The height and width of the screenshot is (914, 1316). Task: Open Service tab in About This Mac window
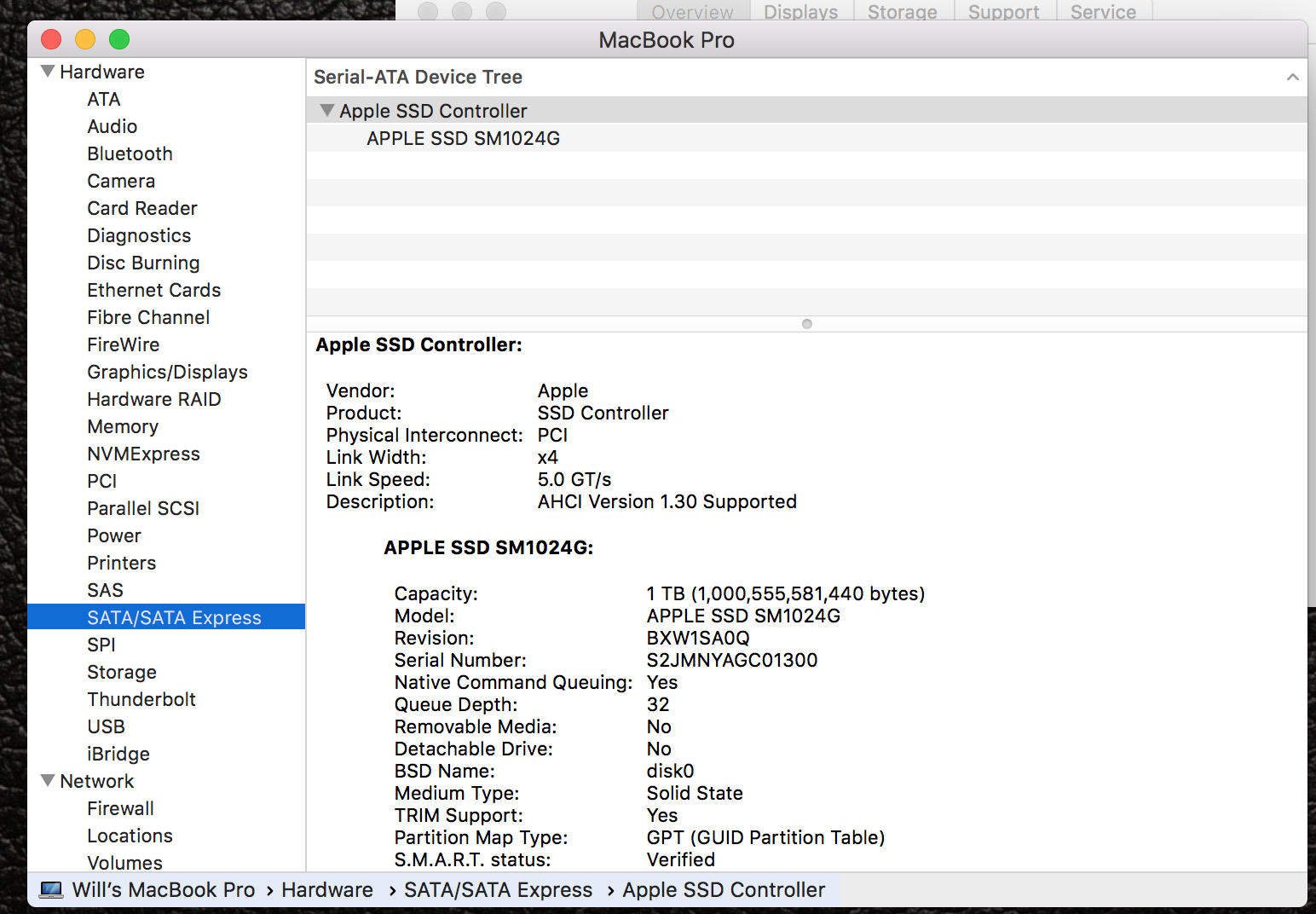tap(1104, 11)
